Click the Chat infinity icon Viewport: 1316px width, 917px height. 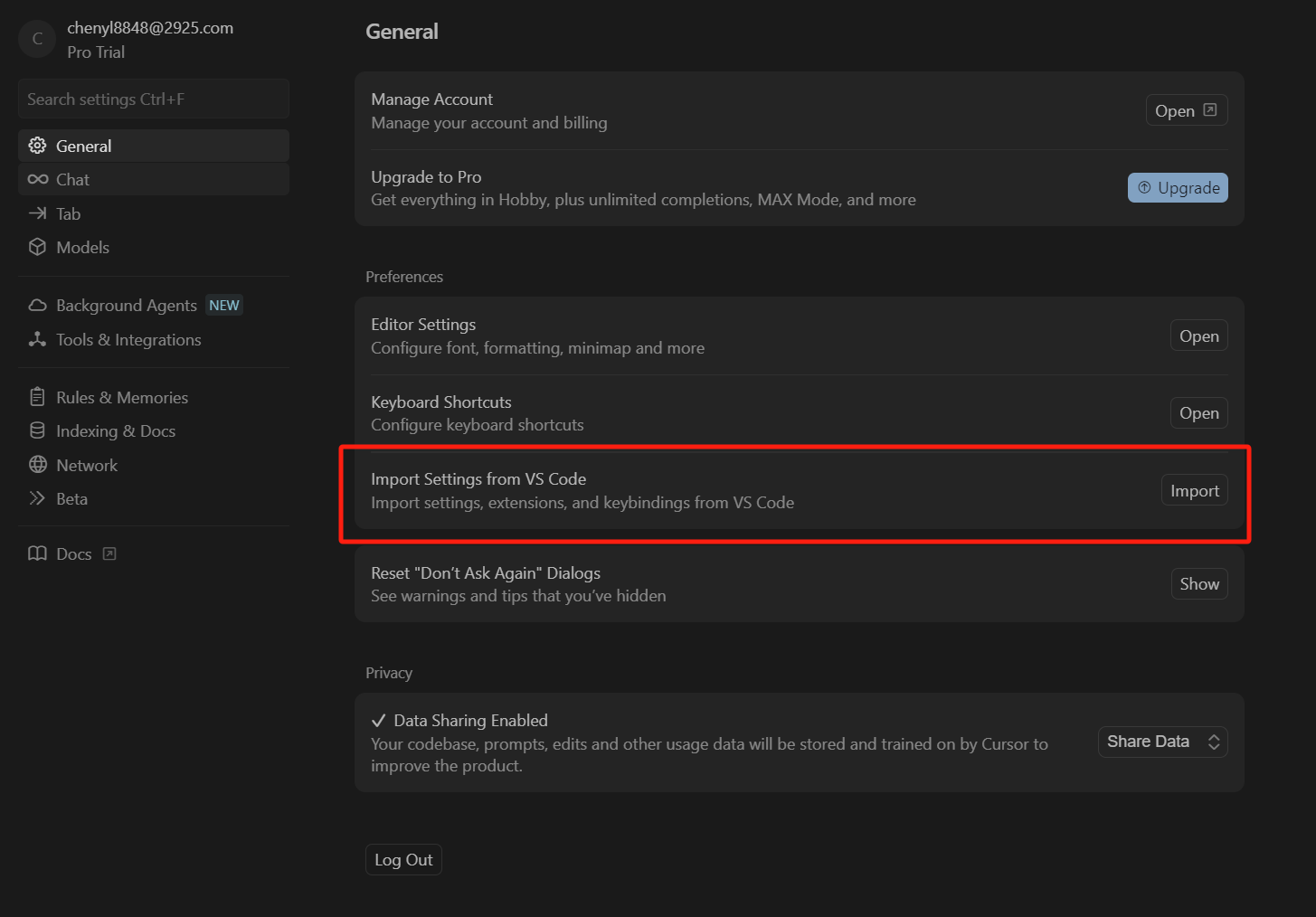(x=37, y=179)
